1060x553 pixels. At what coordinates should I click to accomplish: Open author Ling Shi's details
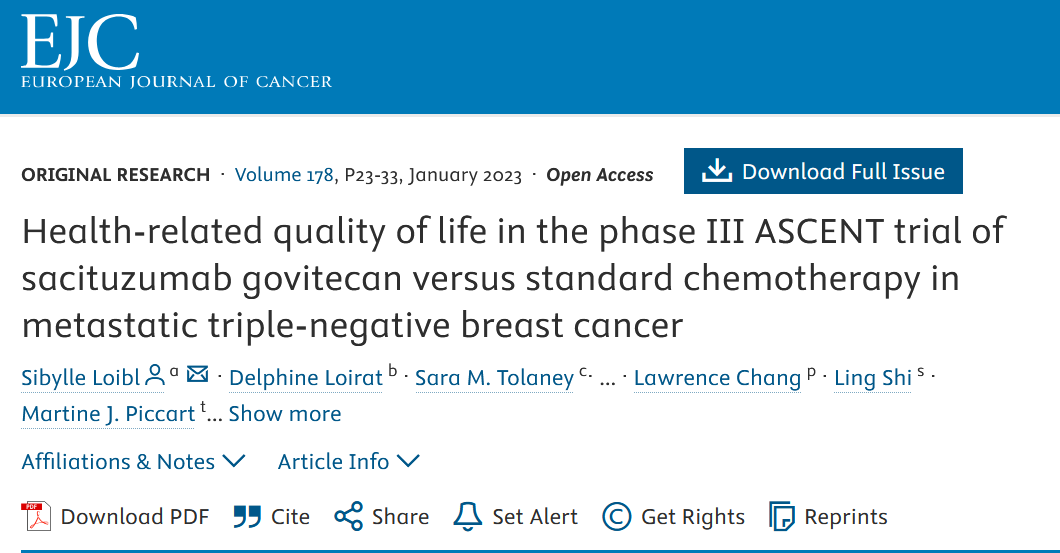coord(873,378)
